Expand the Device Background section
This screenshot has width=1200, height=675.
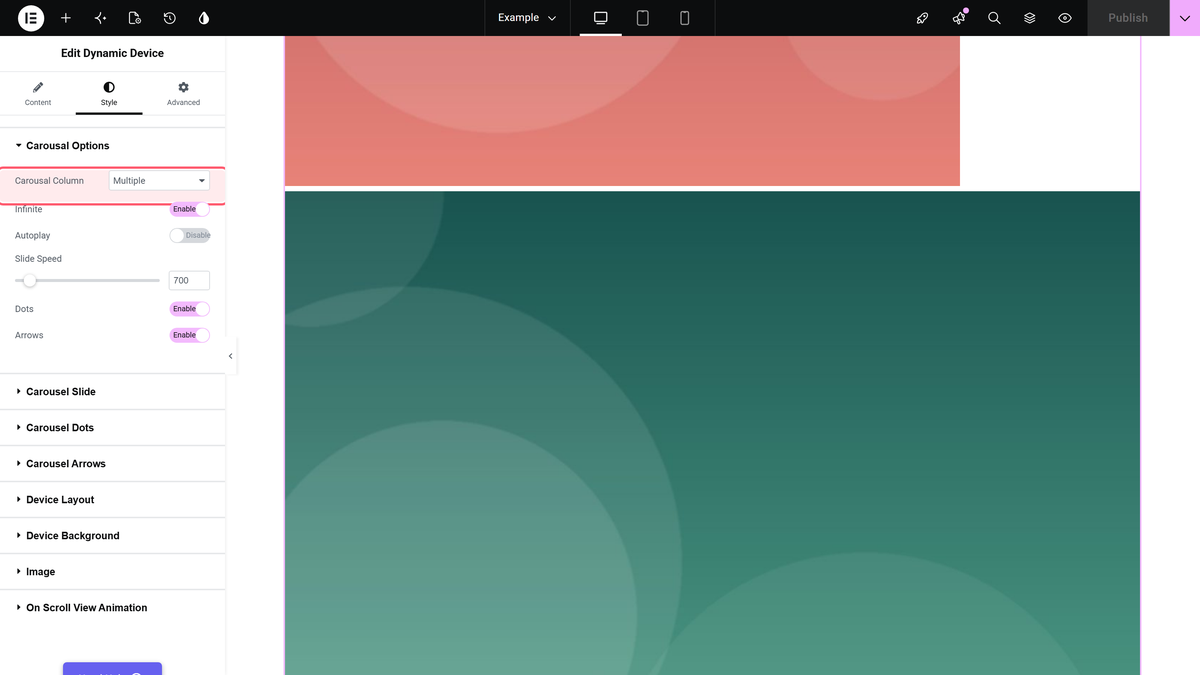pyautogui.click(x=113, y=536)
